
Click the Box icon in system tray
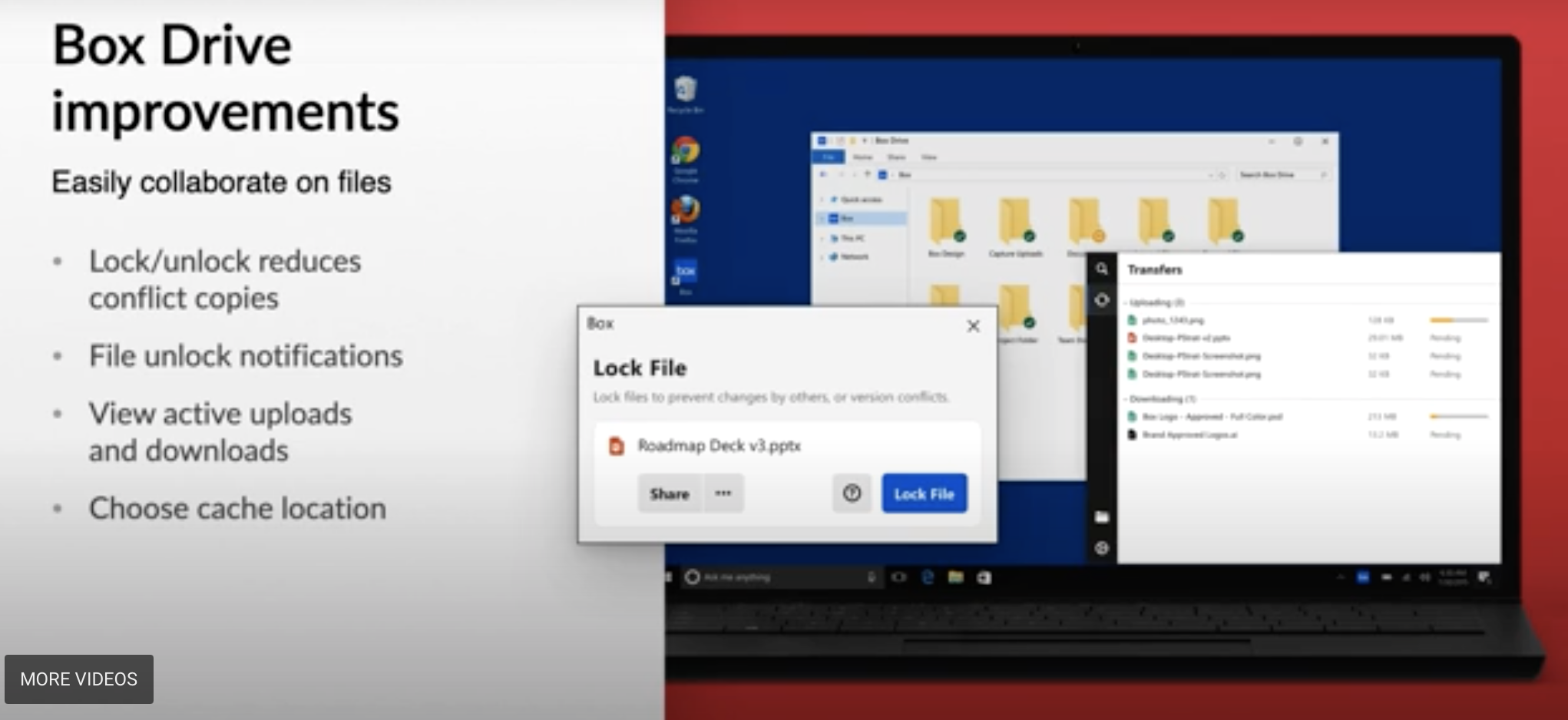[1363, 577]
